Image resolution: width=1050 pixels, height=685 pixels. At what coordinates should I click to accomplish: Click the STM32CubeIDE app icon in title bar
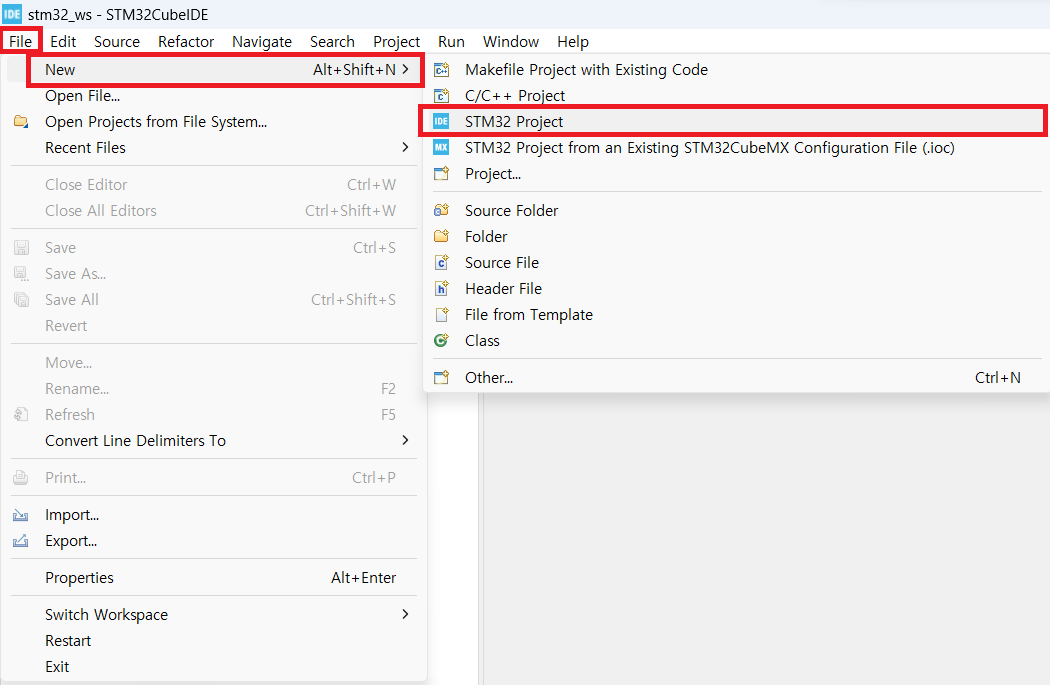pos(12,13)
